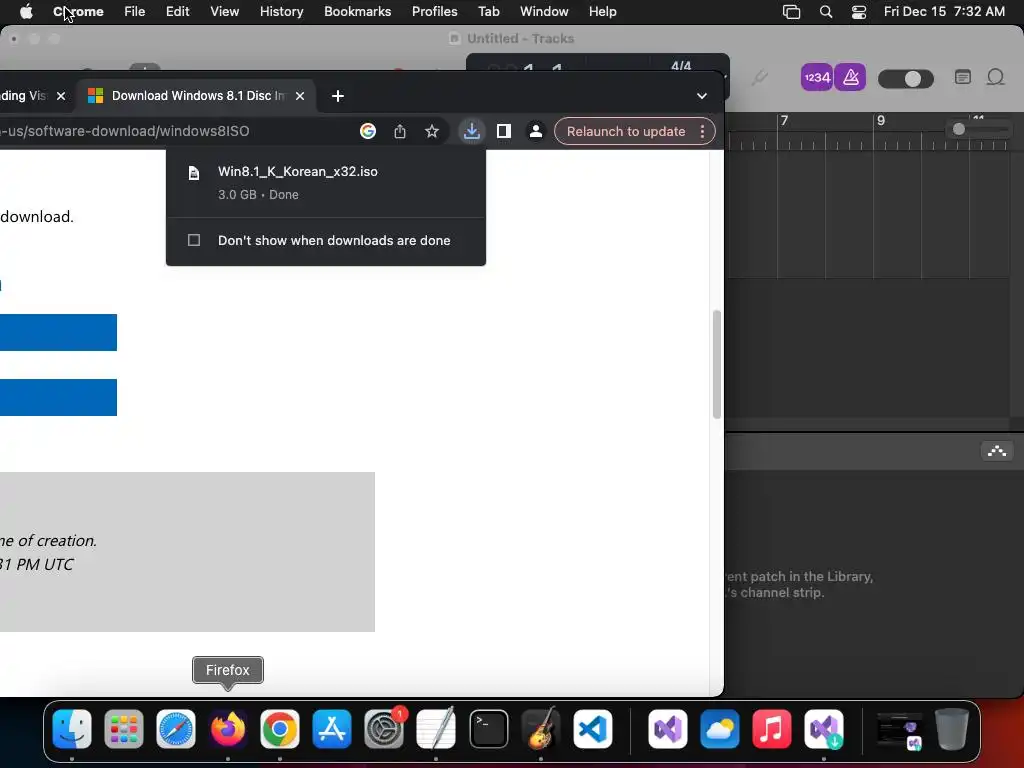
Task: Launch Safari from the dock
Action: [176, 729]
